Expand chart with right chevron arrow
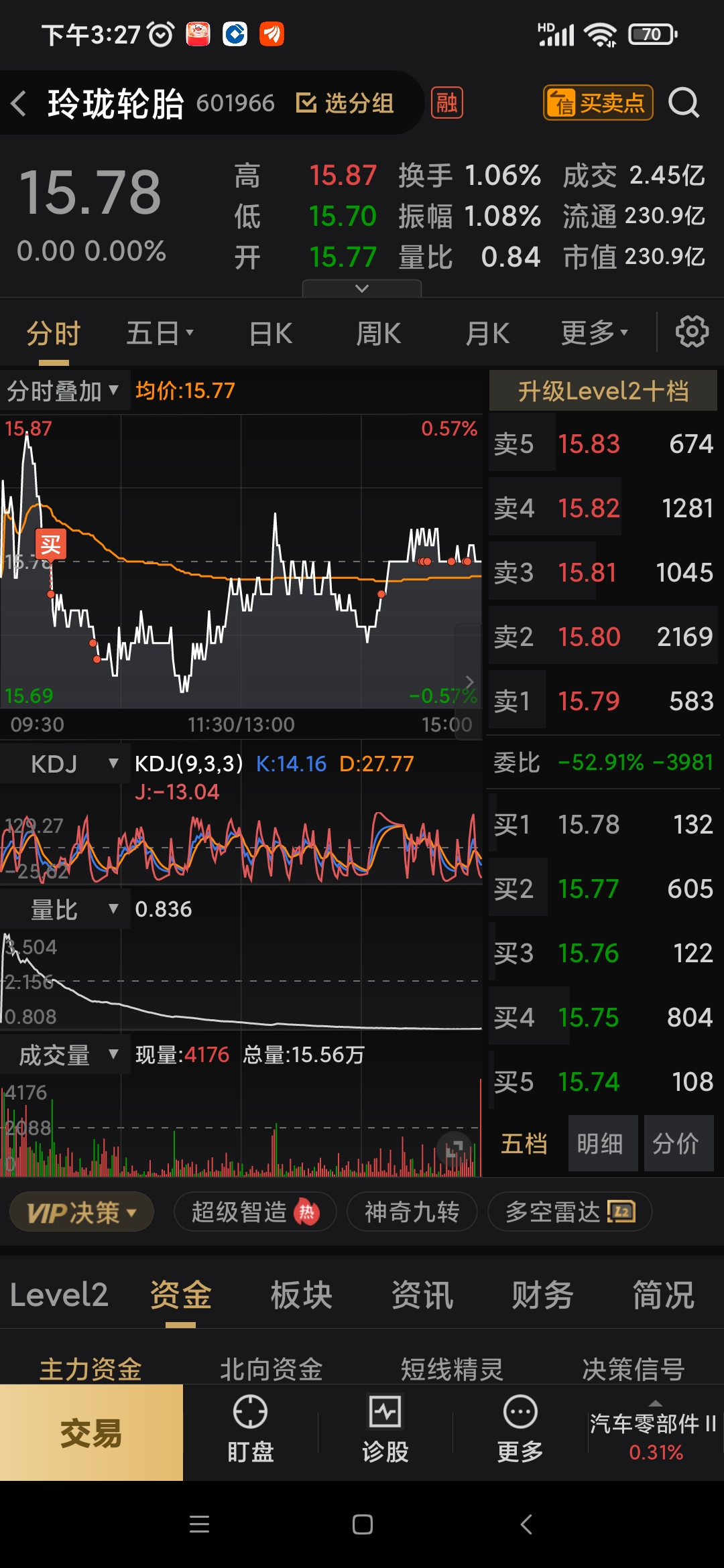Viewport: 724px width, 1568px height. coord(469,681)
